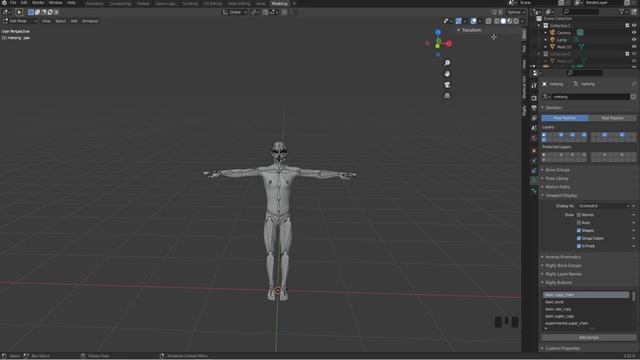The image size is (640, 360).
Task: Click the outliner filter funnel icon
Action: pyautogui.click(x=622, y=12)
